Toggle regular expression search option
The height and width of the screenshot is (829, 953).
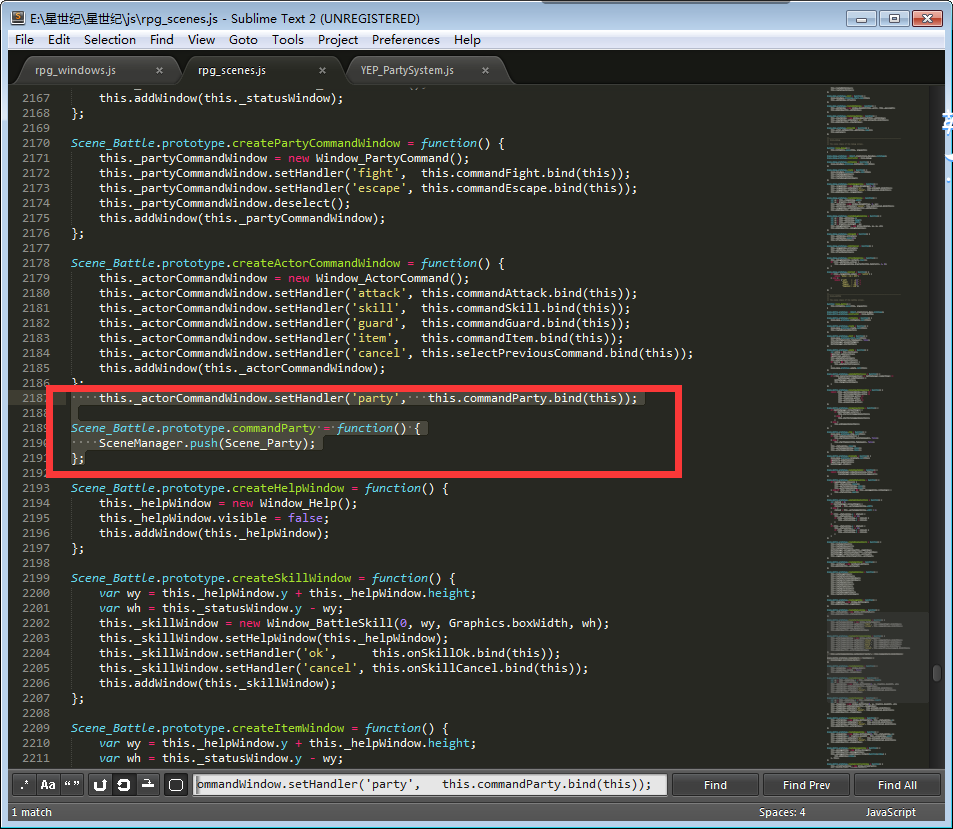click(24, 785)
